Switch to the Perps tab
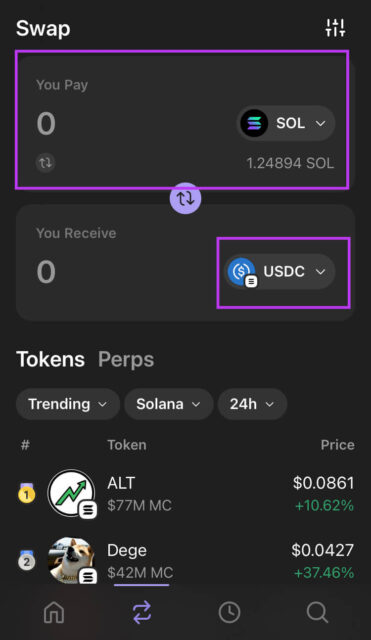The height and width of the screenshot is (640, 371). tap(126, 360)
